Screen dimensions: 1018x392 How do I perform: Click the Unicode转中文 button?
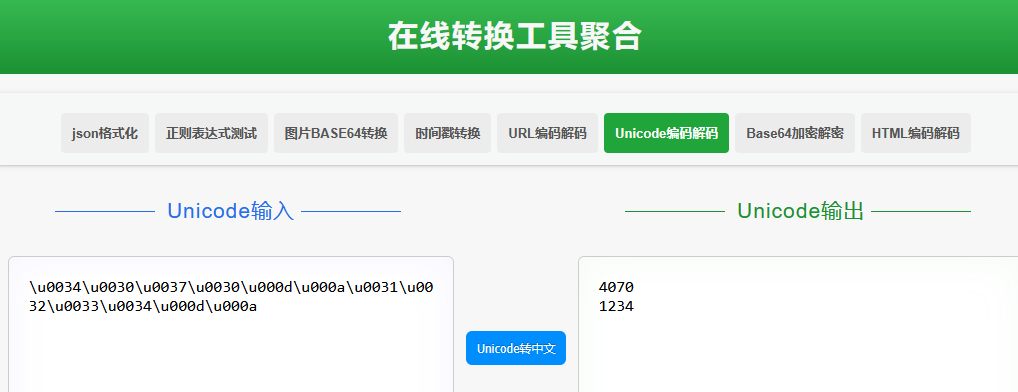coord(516,348)
